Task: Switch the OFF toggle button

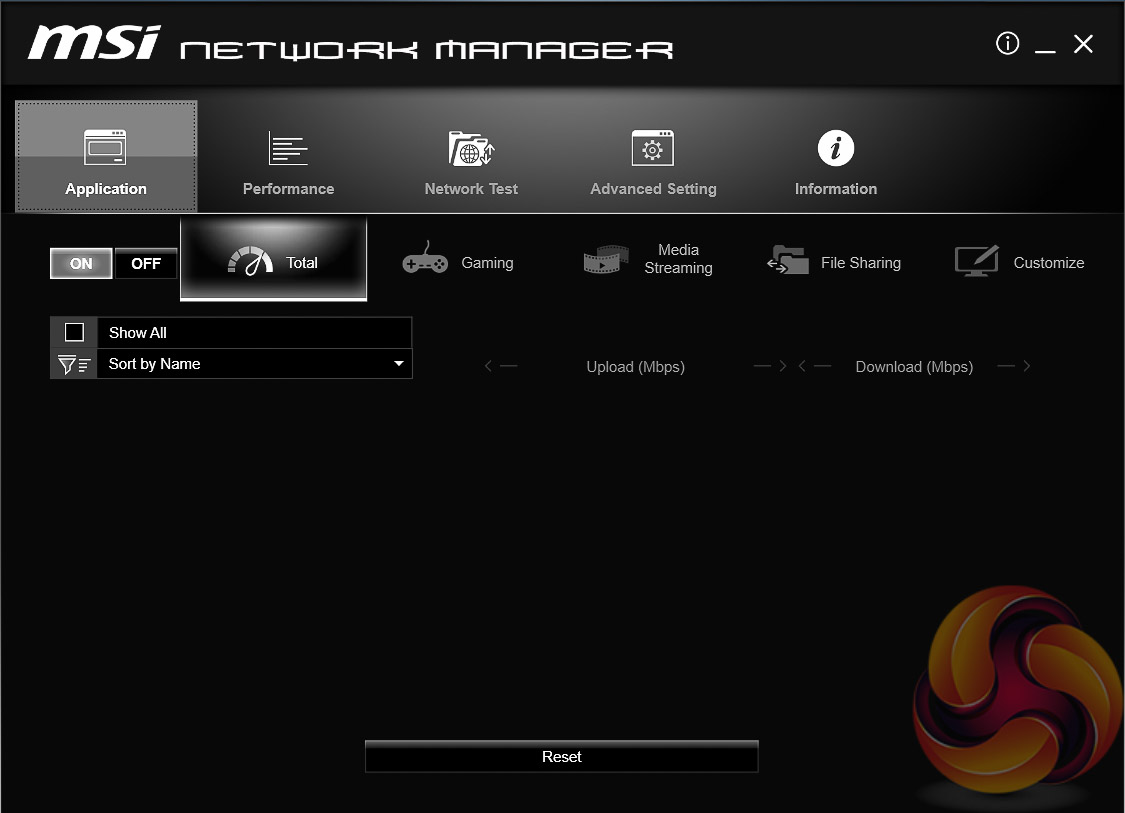Action: click(146, 264)
